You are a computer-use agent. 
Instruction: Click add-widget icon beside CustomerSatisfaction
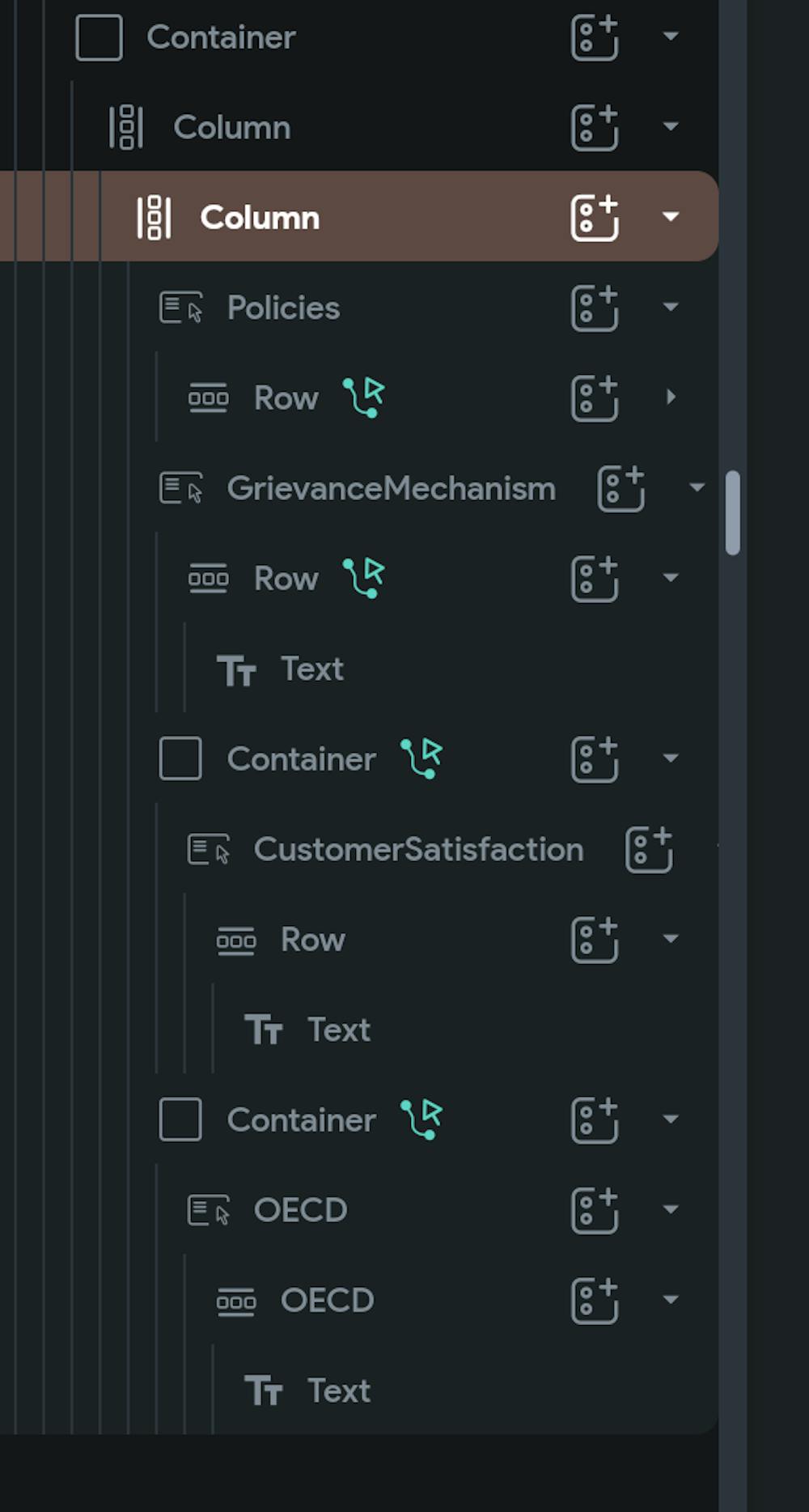click(648, 849)
